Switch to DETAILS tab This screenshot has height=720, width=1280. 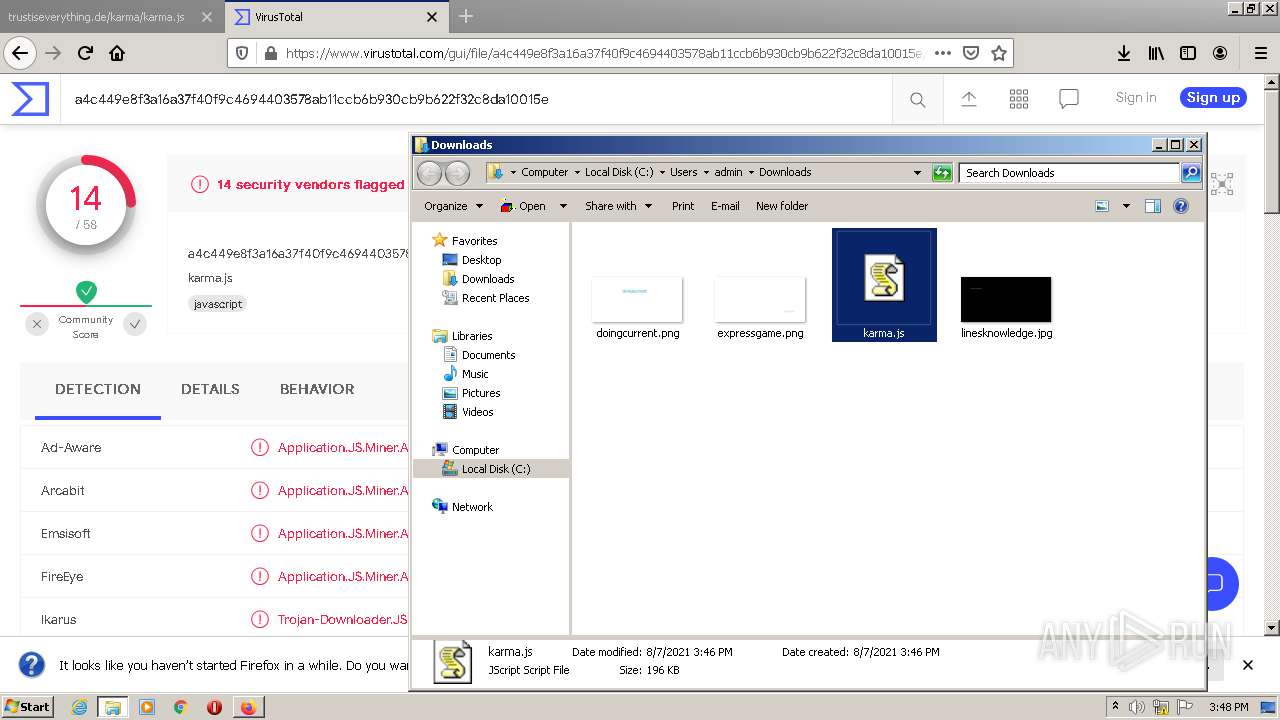[210, 389]
